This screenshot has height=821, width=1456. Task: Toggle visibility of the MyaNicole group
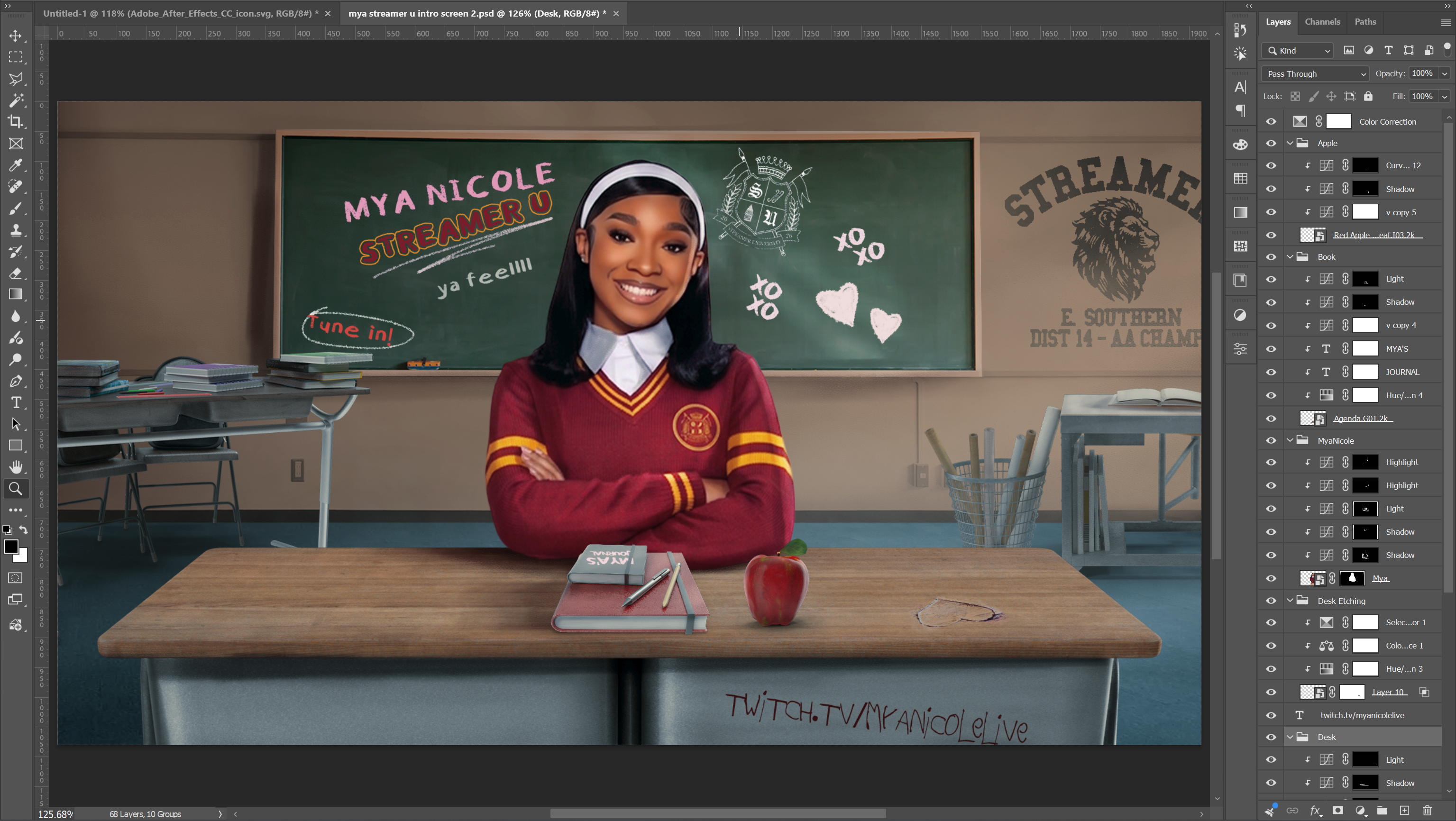click(1271, 441)
